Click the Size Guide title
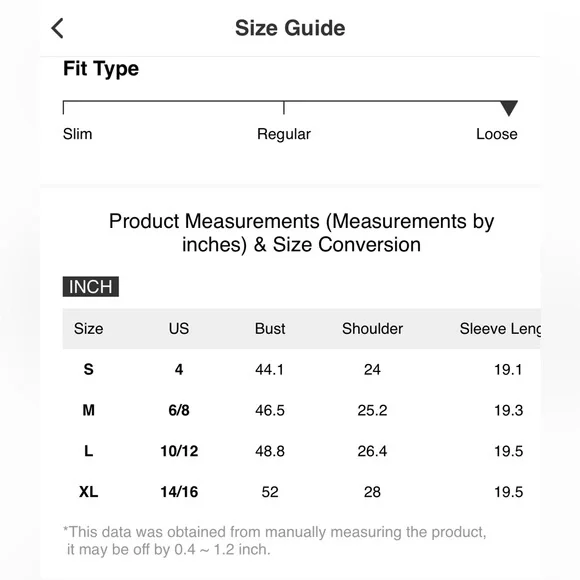580x580 pixels. pyautogui.click(x=290, y=28)
